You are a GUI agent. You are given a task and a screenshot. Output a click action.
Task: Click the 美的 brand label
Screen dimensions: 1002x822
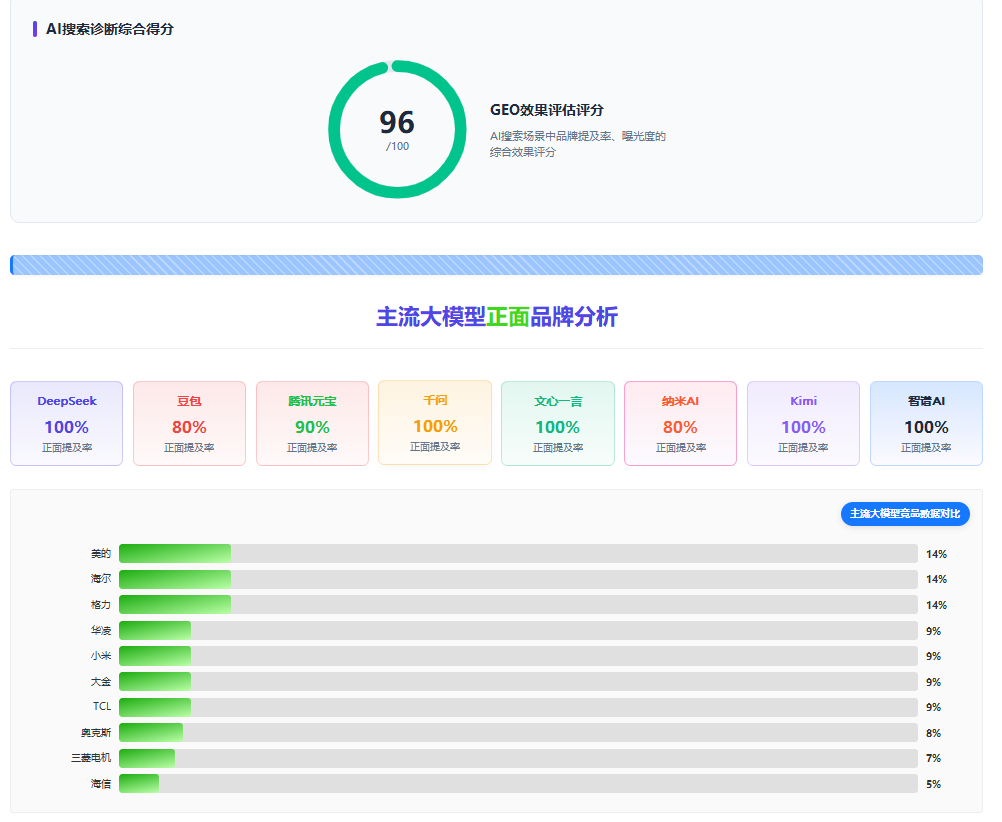click(101, 554)
